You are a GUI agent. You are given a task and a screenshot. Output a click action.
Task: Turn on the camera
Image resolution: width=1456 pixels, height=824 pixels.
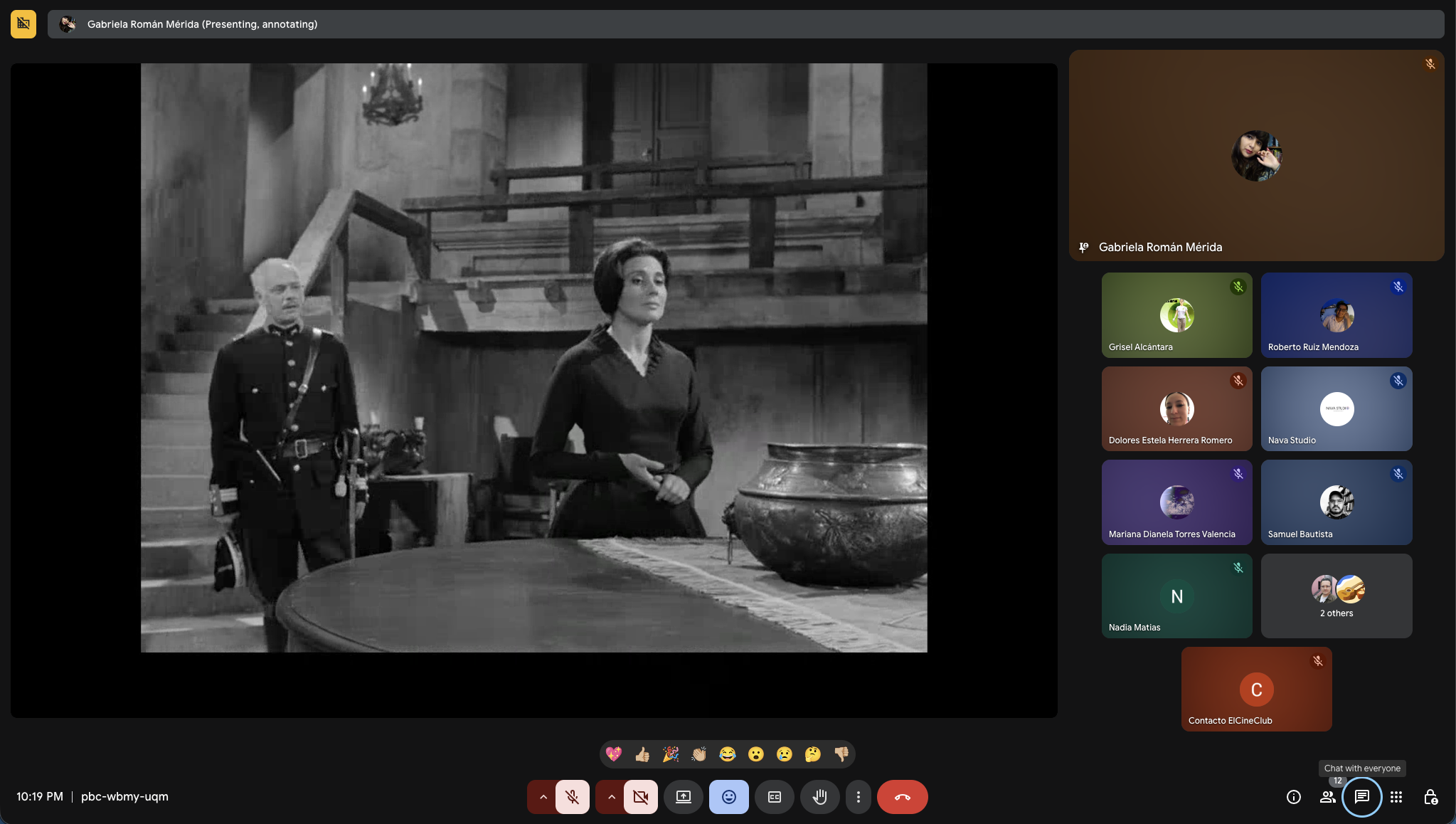point(640,797)
